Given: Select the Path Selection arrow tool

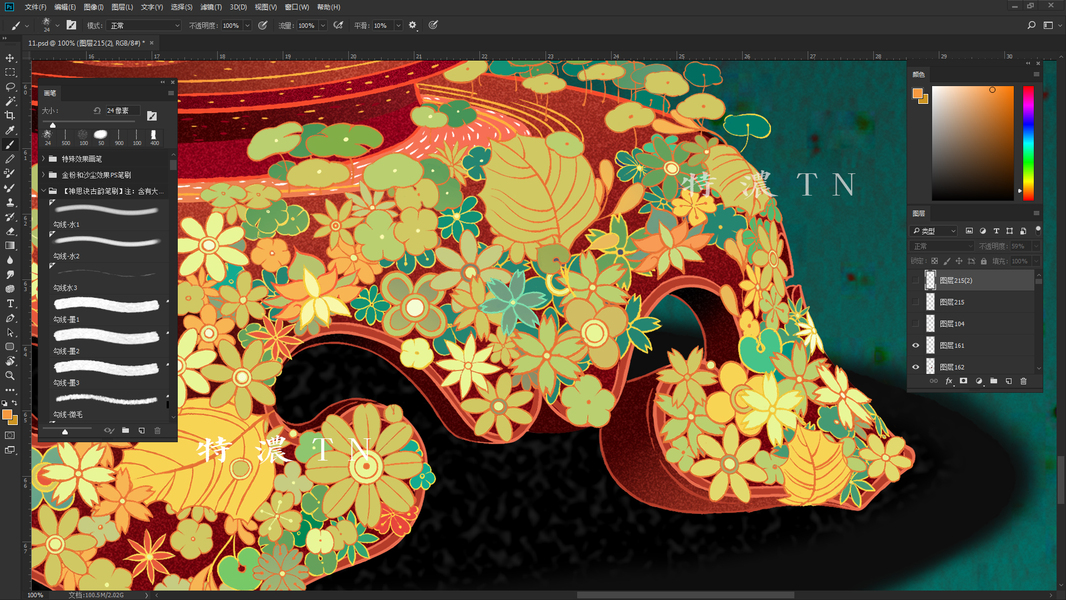Looking at the screenshot, I should [10, 332].
